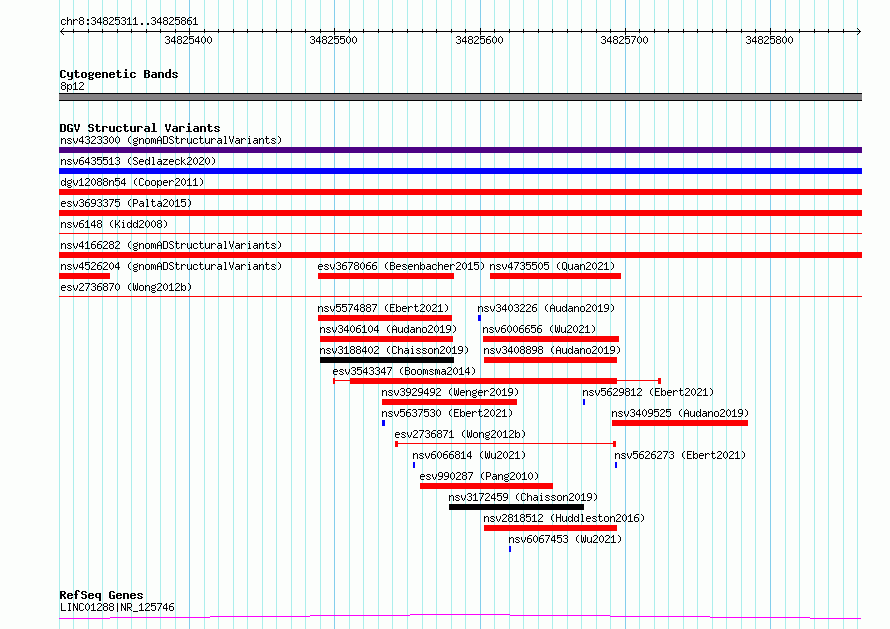The height and width of the screenshot is (629, 890).
Task: Select the nsv3929492 Wenger2019 label
Action: [450, 392]
